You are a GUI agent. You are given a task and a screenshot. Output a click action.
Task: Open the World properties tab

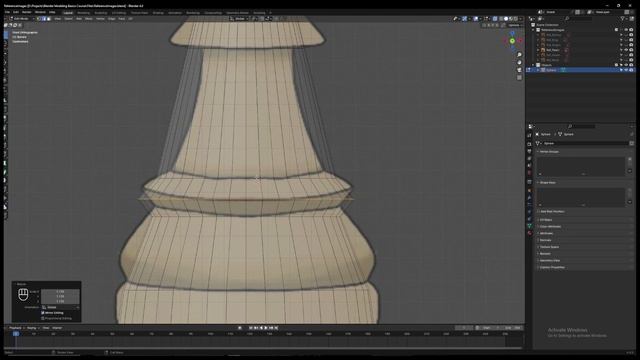(529, 173)
